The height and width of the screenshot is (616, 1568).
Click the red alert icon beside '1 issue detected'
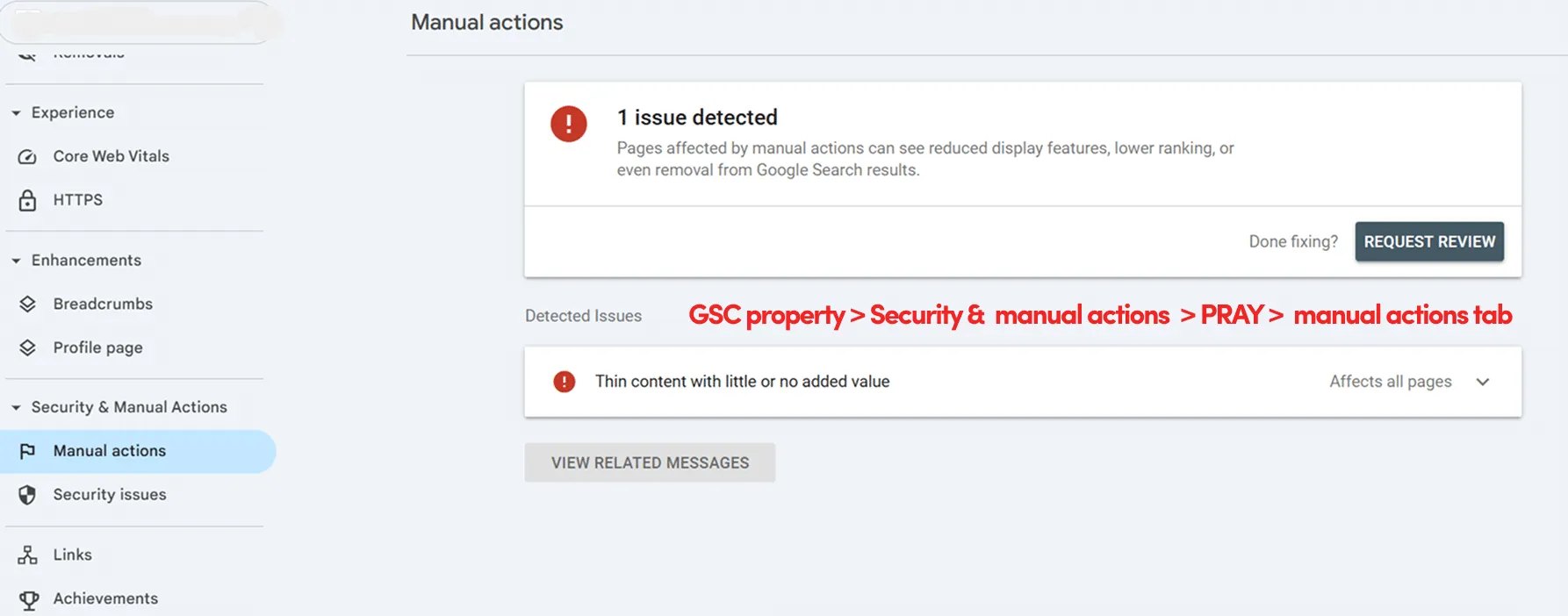click(569, 125)
